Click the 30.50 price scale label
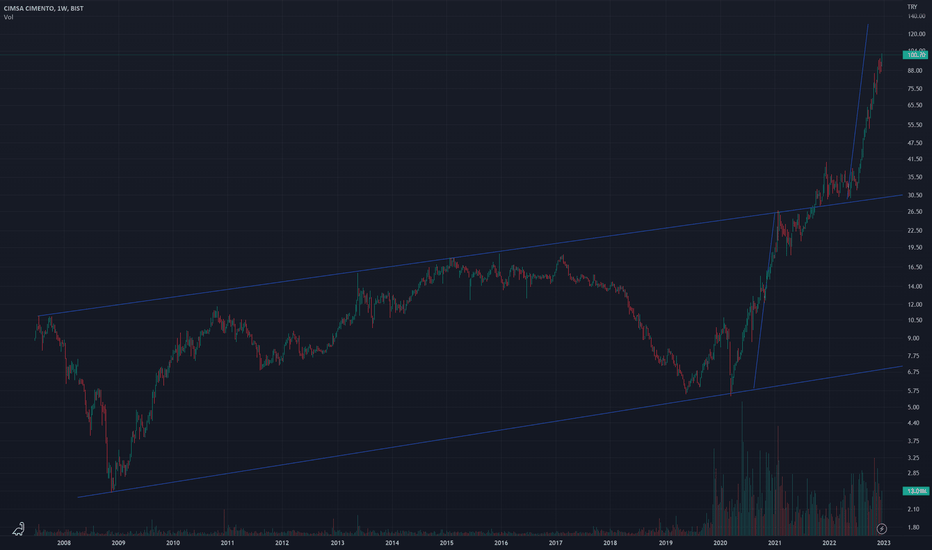Screen dimensions: 932x550 coord(915,196)
